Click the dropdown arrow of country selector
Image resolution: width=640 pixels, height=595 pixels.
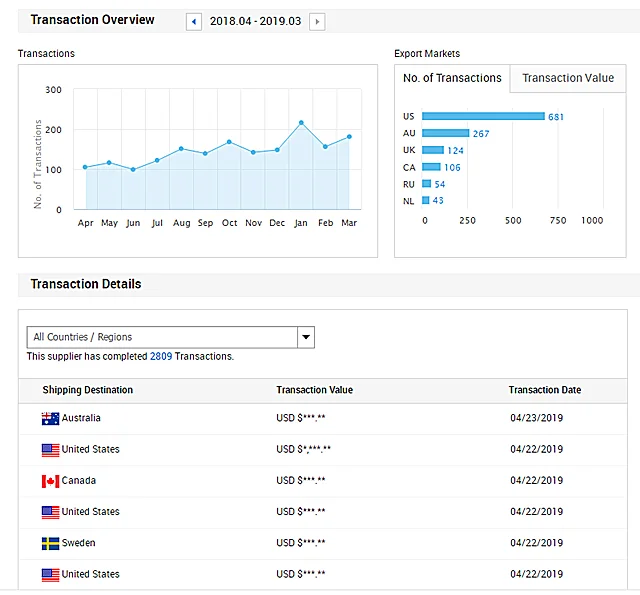coord(306,337)
